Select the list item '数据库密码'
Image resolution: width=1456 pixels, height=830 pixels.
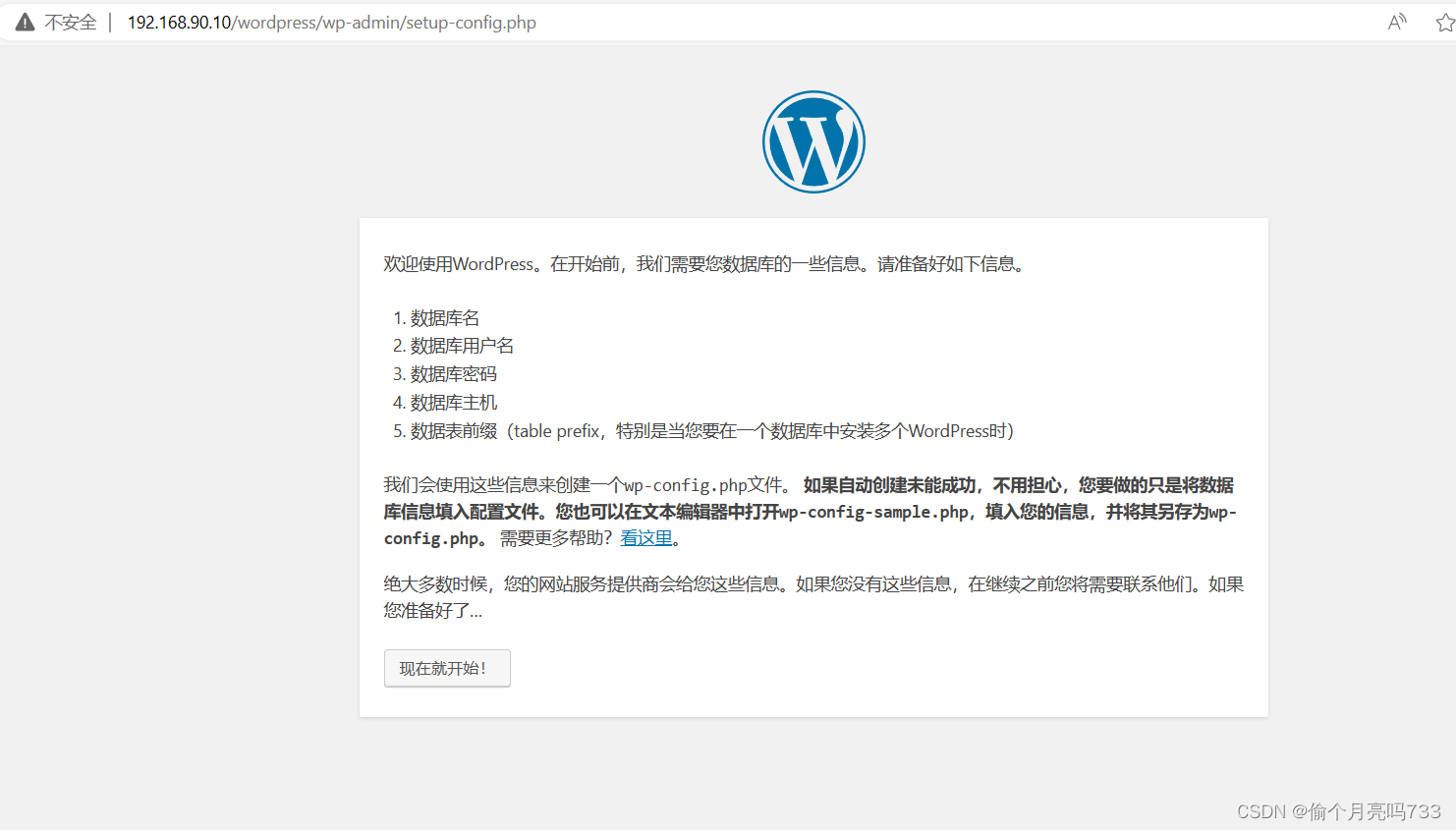[x=454, y=374]
